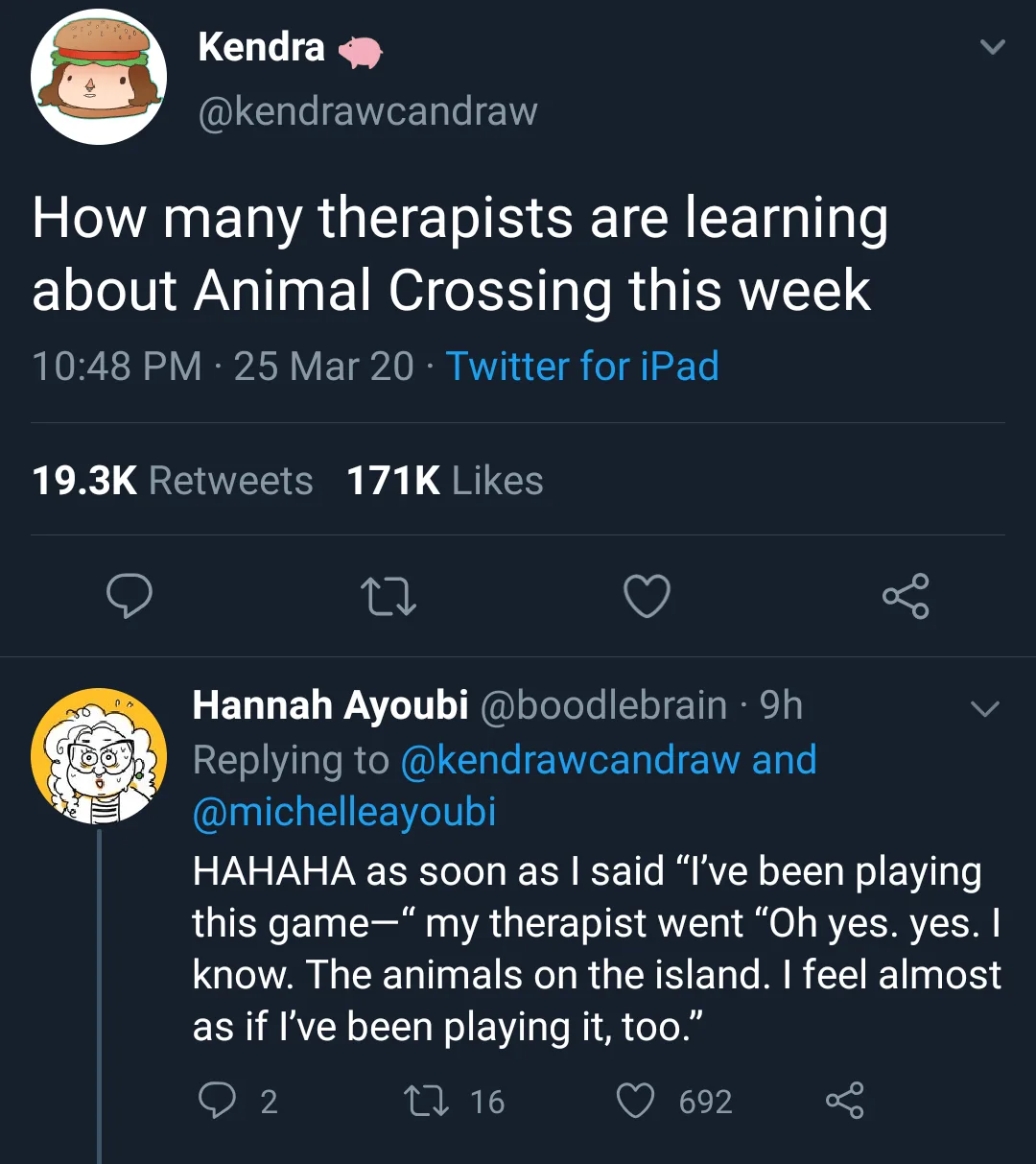Open the Twitter for iPad link
The image size is (1036, 1164).
[582, 366]
